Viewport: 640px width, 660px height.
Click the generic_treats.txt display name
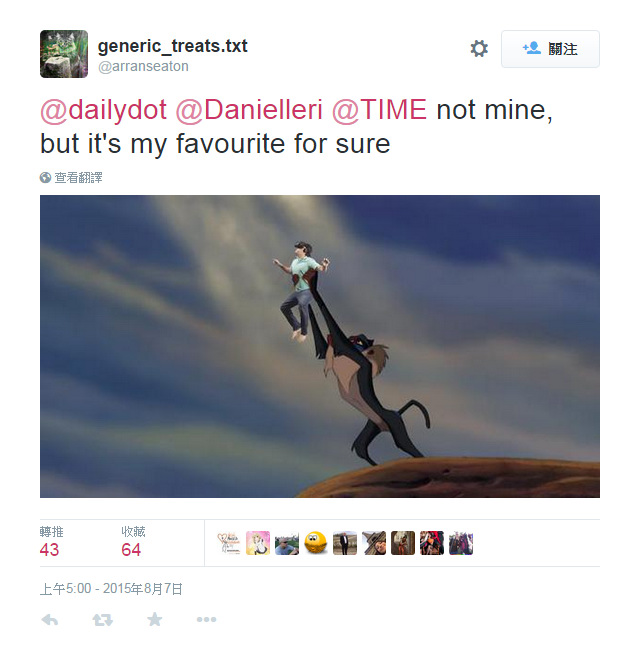click(173, 46)
